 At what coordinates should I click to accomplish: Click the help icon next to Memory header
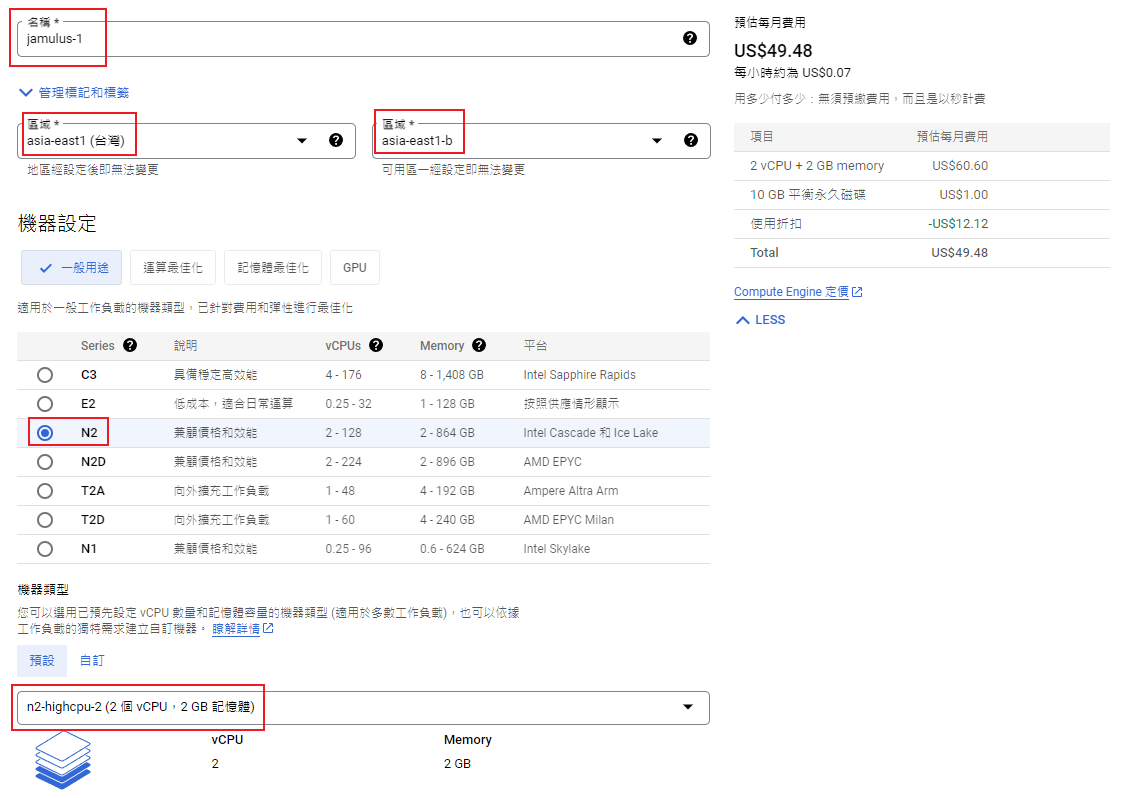(x=479, y=346)
